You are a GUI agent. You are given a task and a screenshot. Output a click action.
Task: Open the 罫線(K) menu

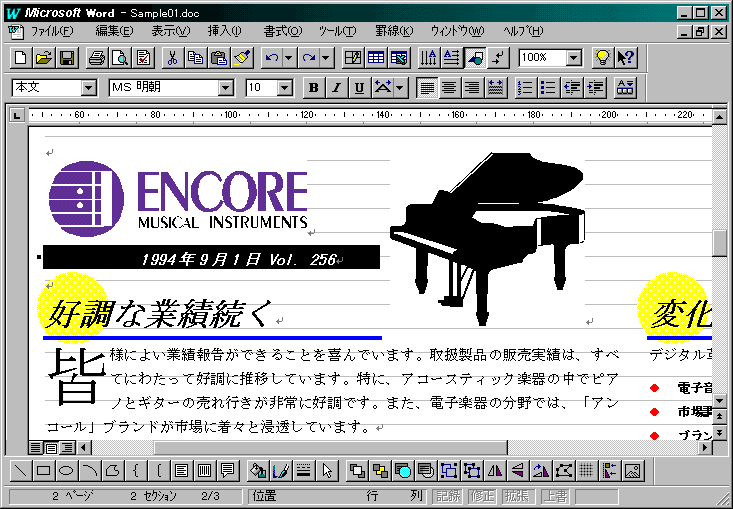click(x=395, y=32)
